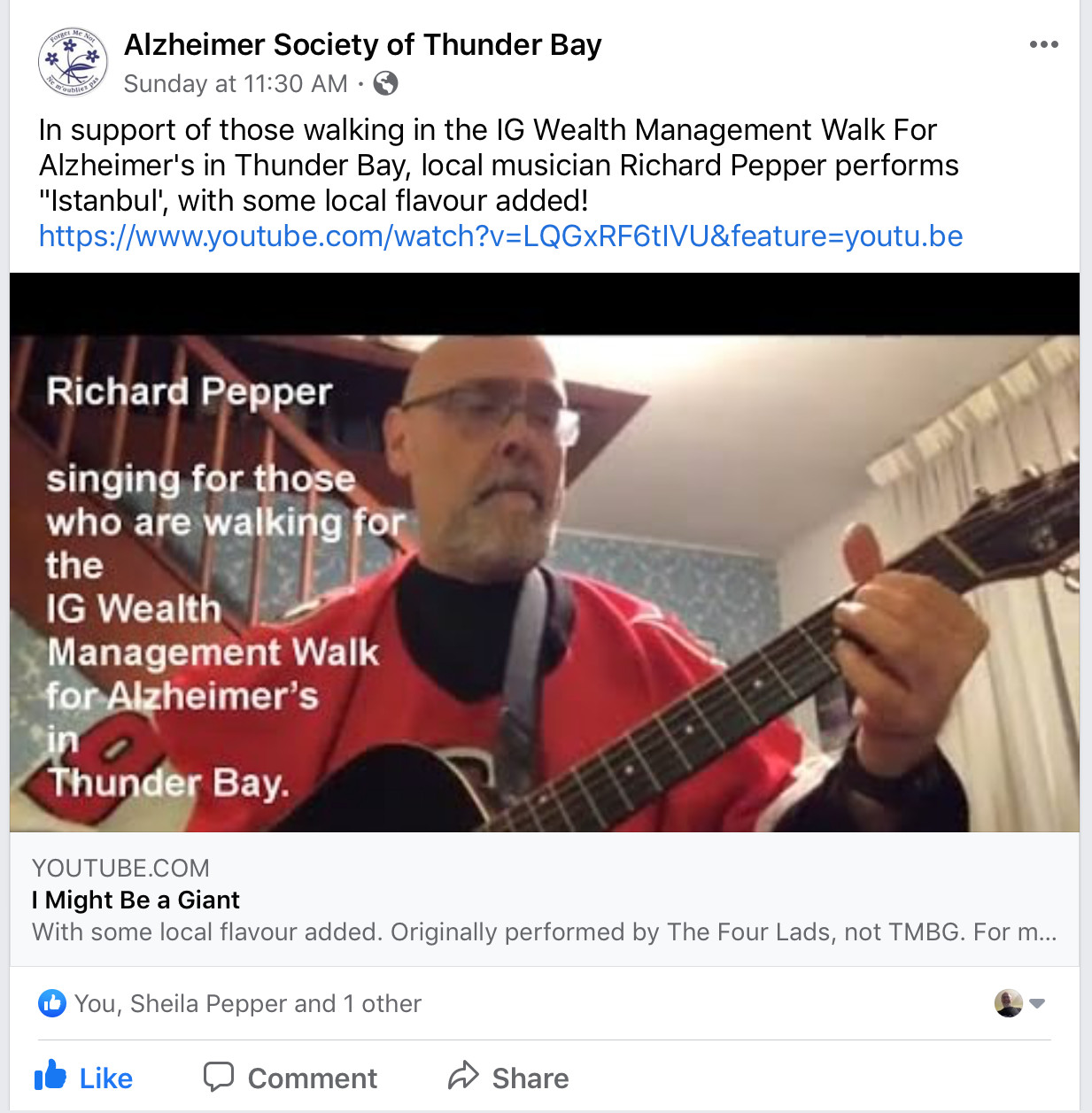Toggle the blue thumbs-up Like icon
1092x1113 pixels.
tap(50, 1076)
